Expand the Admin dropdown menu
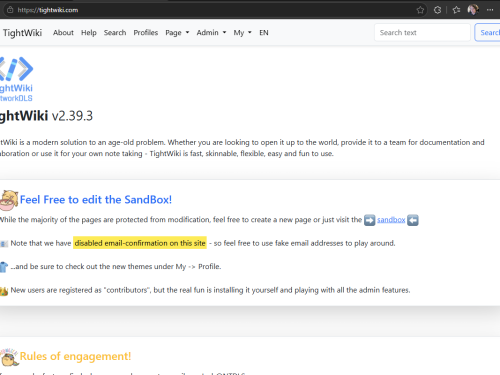This screenshot has width=500, height=375. pos(211,33)
